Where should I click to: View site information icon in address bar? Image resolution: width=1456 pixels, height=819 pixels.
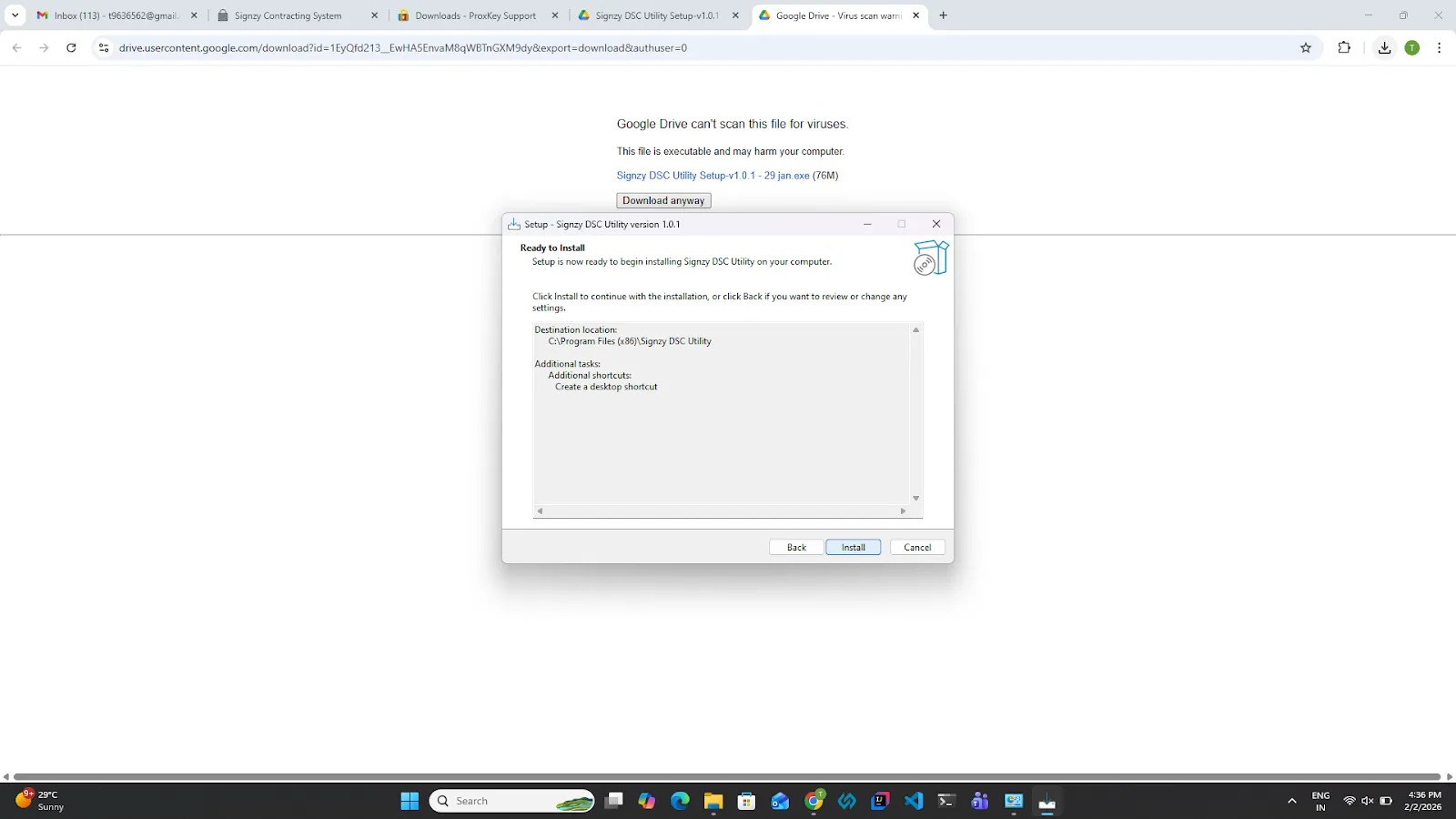[x=104, y=48]
